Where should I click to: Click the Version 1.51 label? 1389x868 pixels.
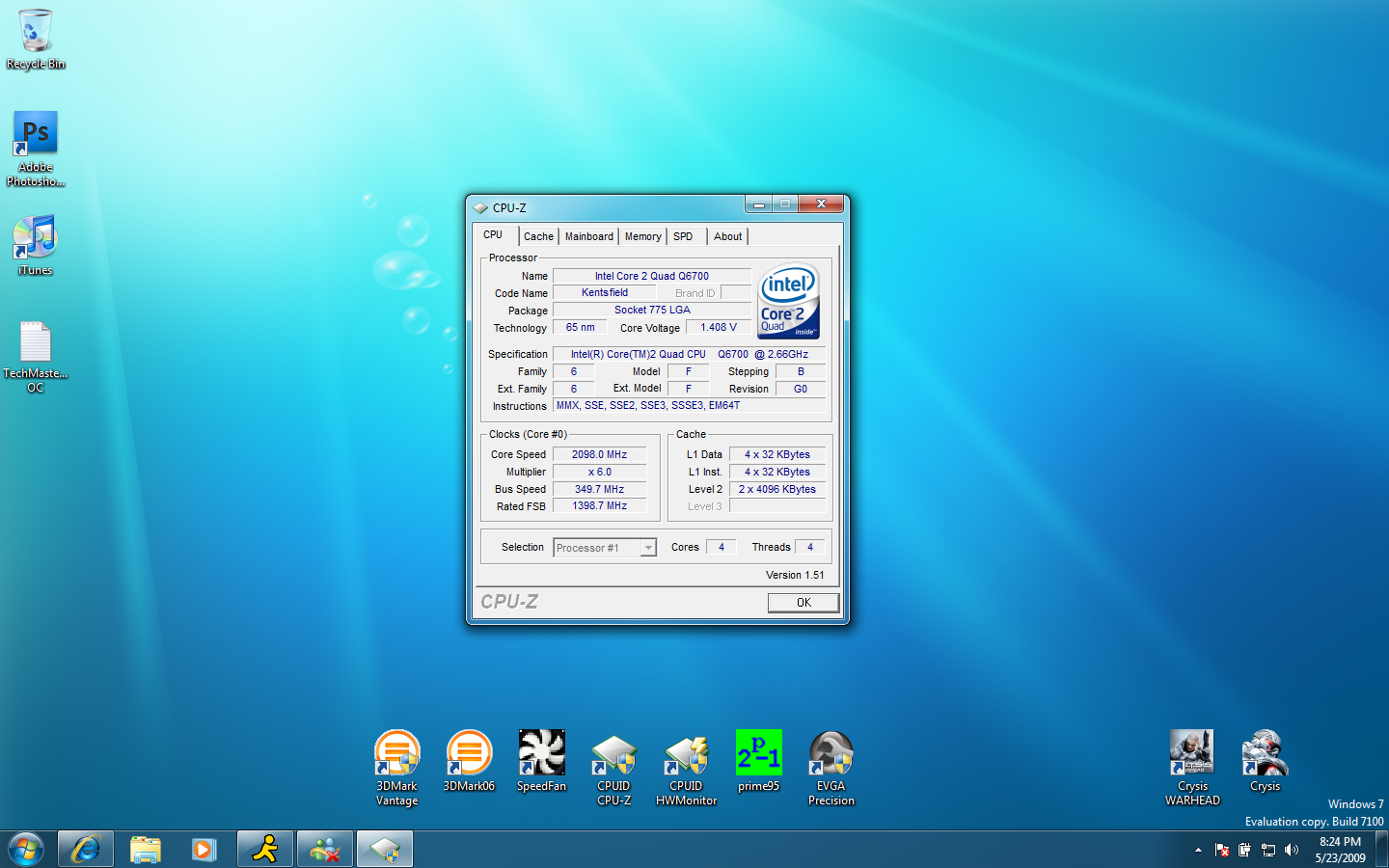(795, 575)
